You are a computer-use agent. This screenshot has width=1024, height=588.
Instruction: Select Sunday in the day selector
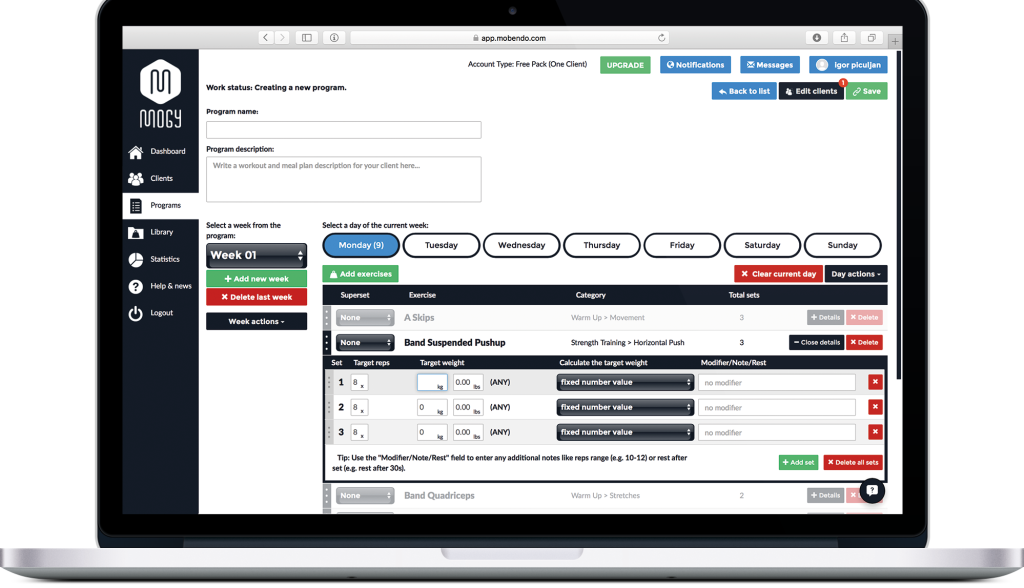[842, 245]
